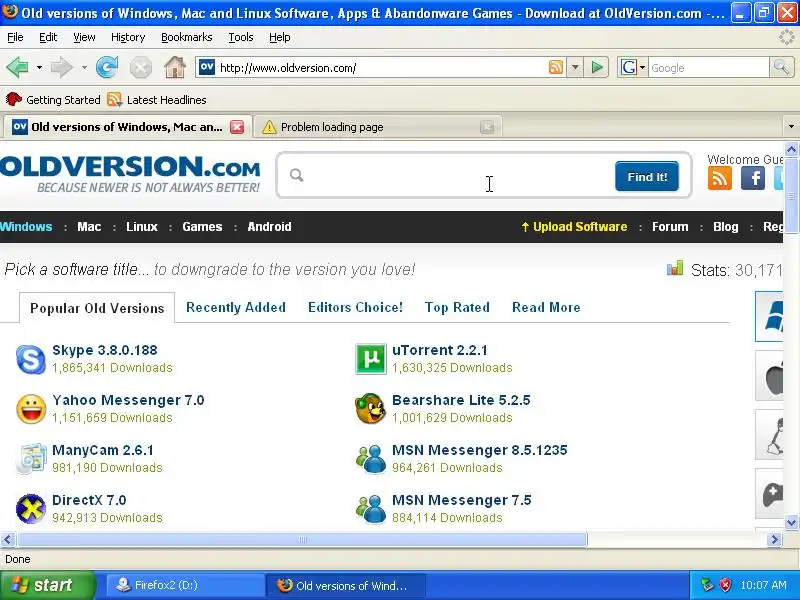Click the Yahoo Messenger smiley icon

point(31,409)
